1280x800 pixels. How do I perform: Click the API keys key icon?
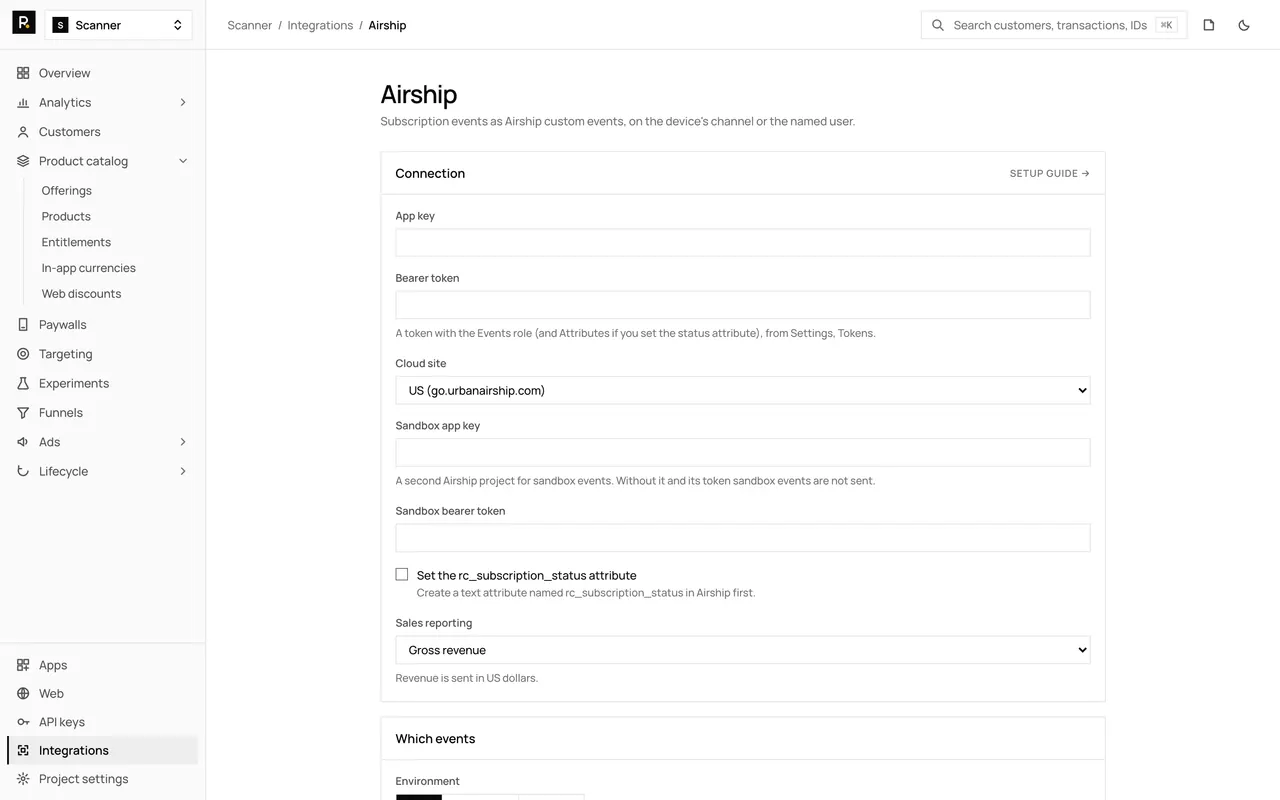pyautogui.click(x=23, y=722)
